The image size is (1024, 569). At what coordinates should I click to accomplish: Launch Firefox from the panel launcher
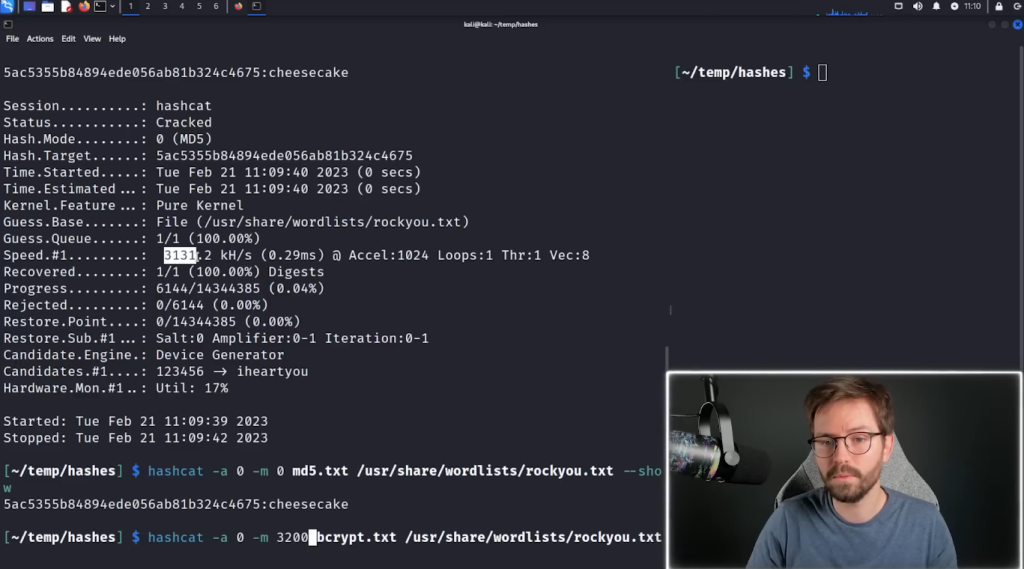[84, 7]
